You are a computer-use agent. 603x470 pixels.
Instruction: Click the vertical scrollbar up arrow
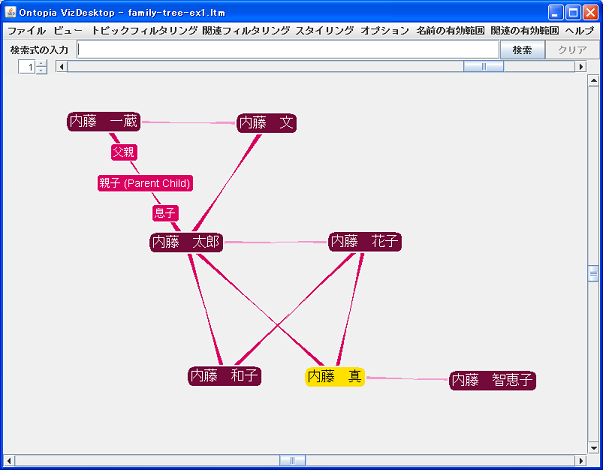click(x=593, y=80)
